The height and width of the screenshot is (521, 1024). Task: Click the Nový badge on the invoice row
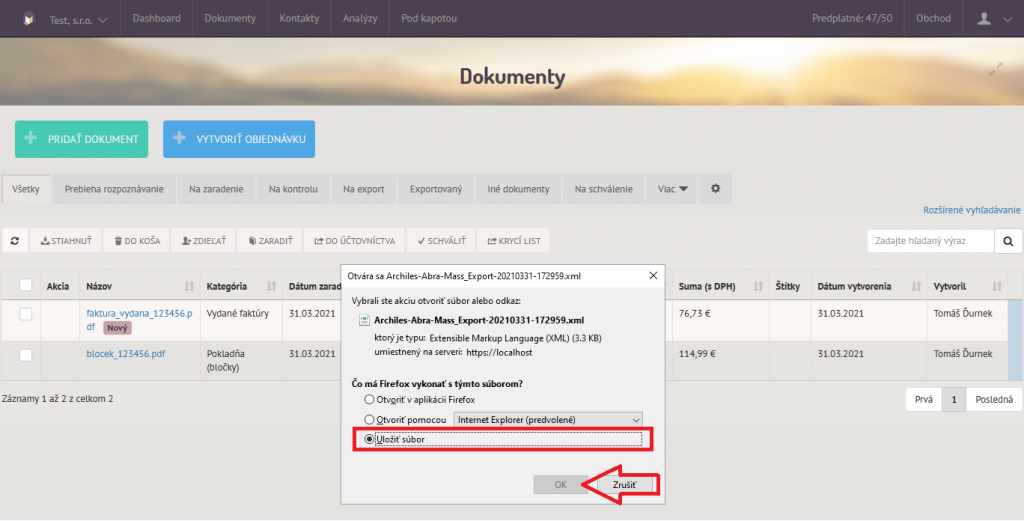click(118, 328)
